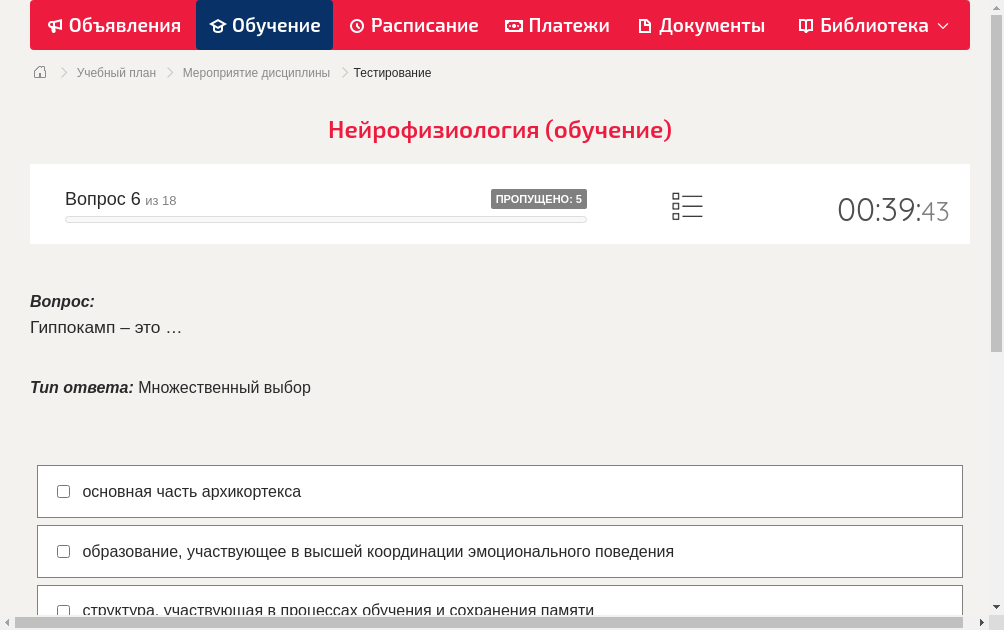Screen dimensions: 1004x630
Task: Select the answer about эмоционального поведения
Action: (x=63, y=551)
